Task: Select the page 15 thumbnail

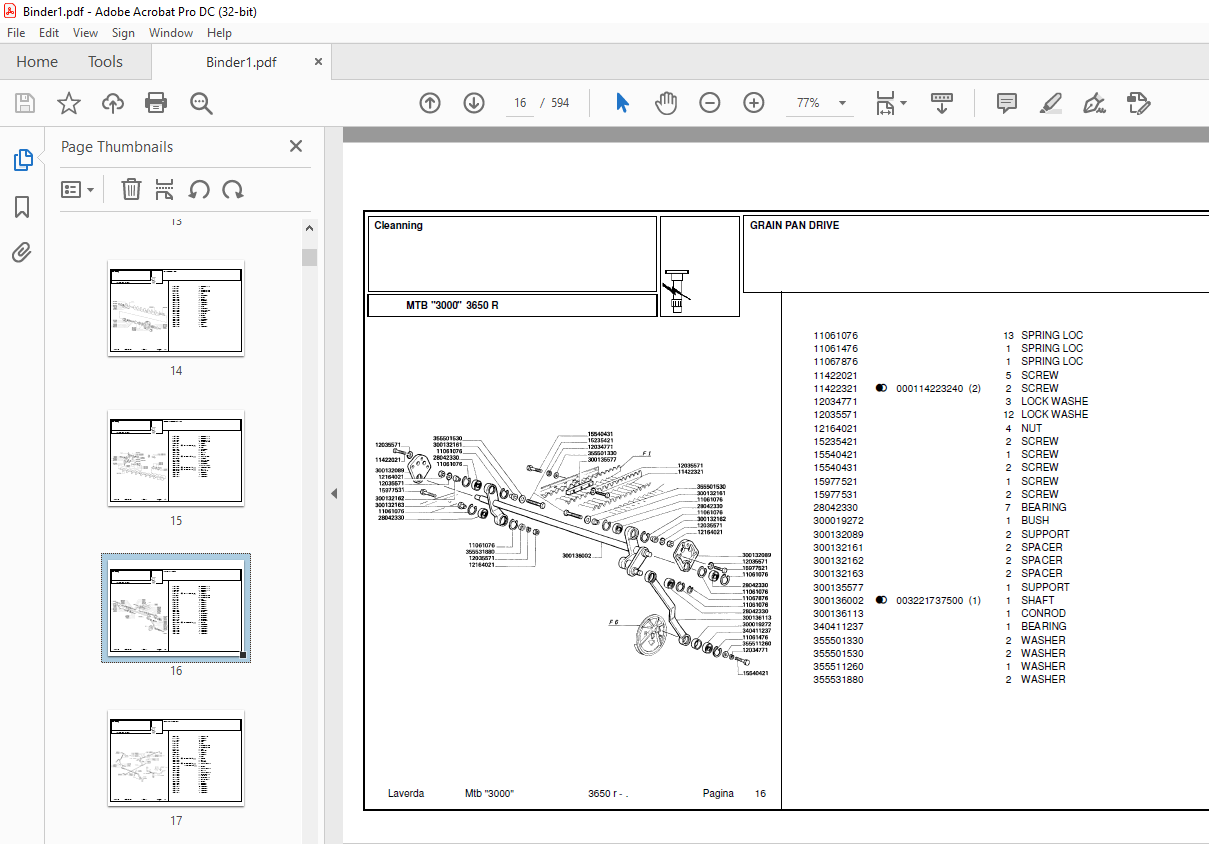Action: pyautogui.click(x=176, y=458)
